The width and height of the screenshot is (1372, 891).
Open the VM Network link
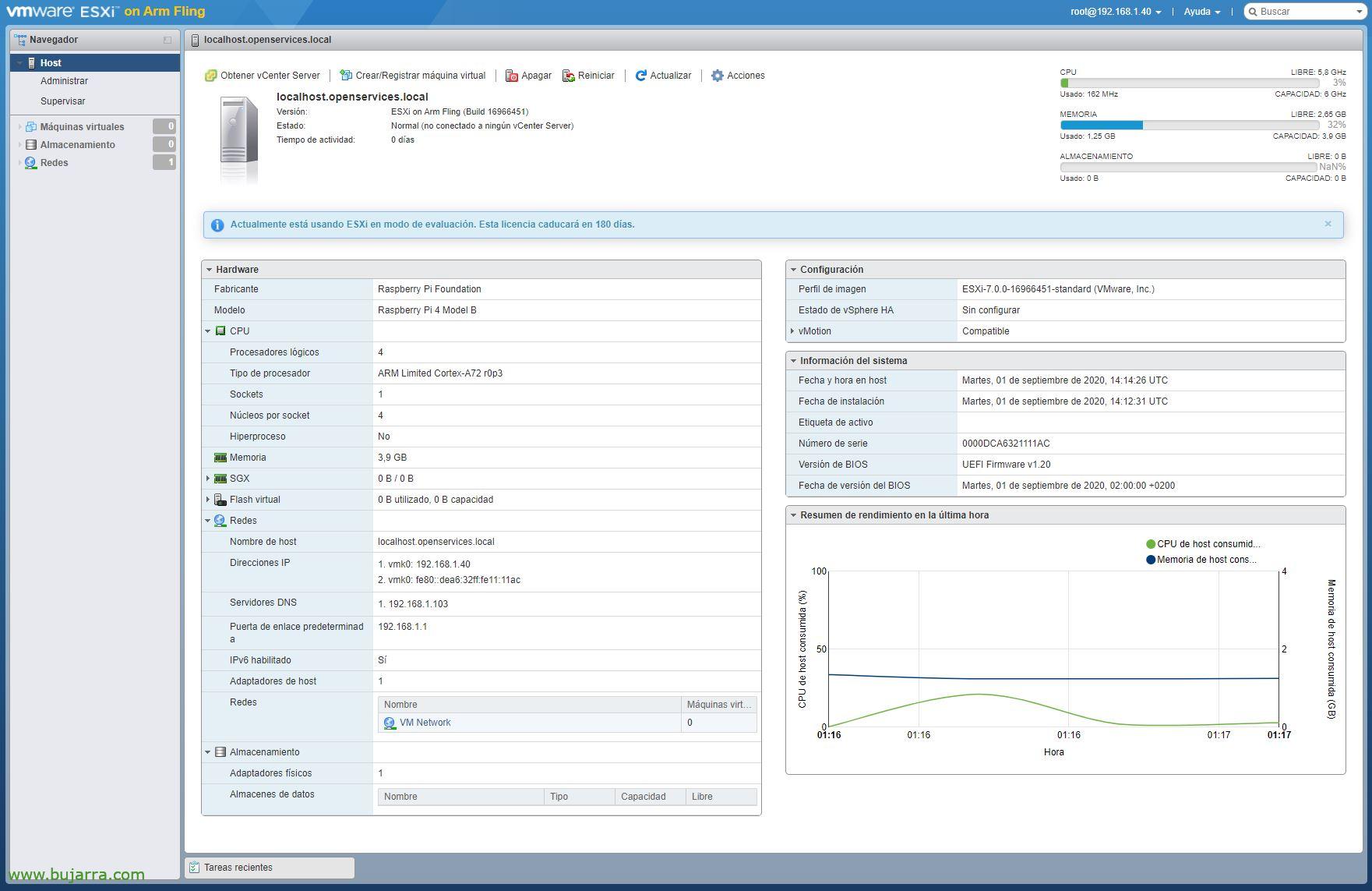425,723
